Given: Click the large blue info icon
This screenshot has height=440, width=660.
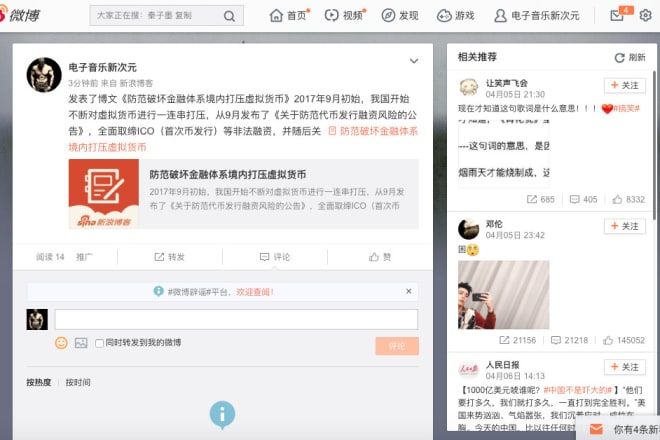Looking at the screenshot, I should click(x=222, y=414).
